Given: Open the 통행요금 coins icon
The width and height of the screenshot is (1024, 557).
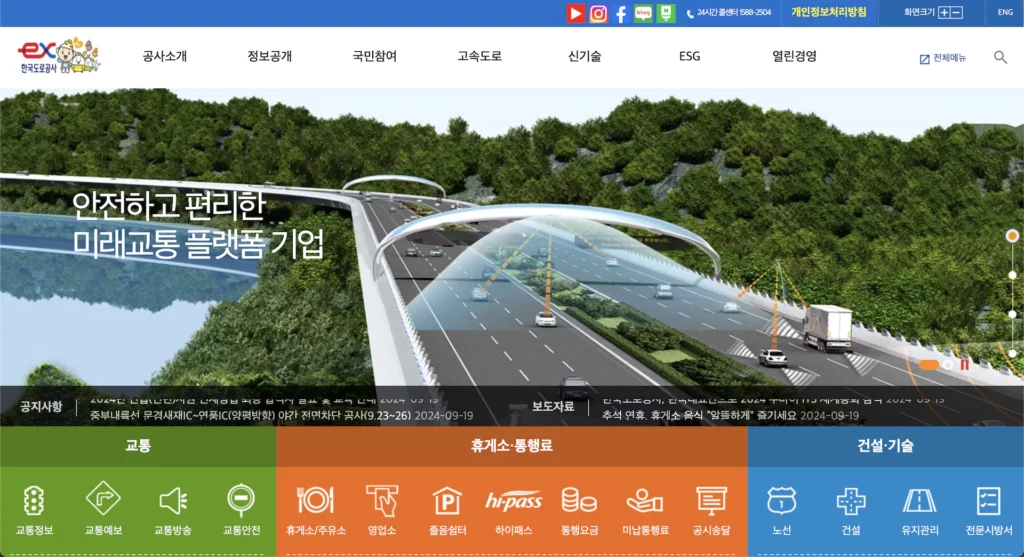Looking at the screenshot, I should click(x=579, y=500).
